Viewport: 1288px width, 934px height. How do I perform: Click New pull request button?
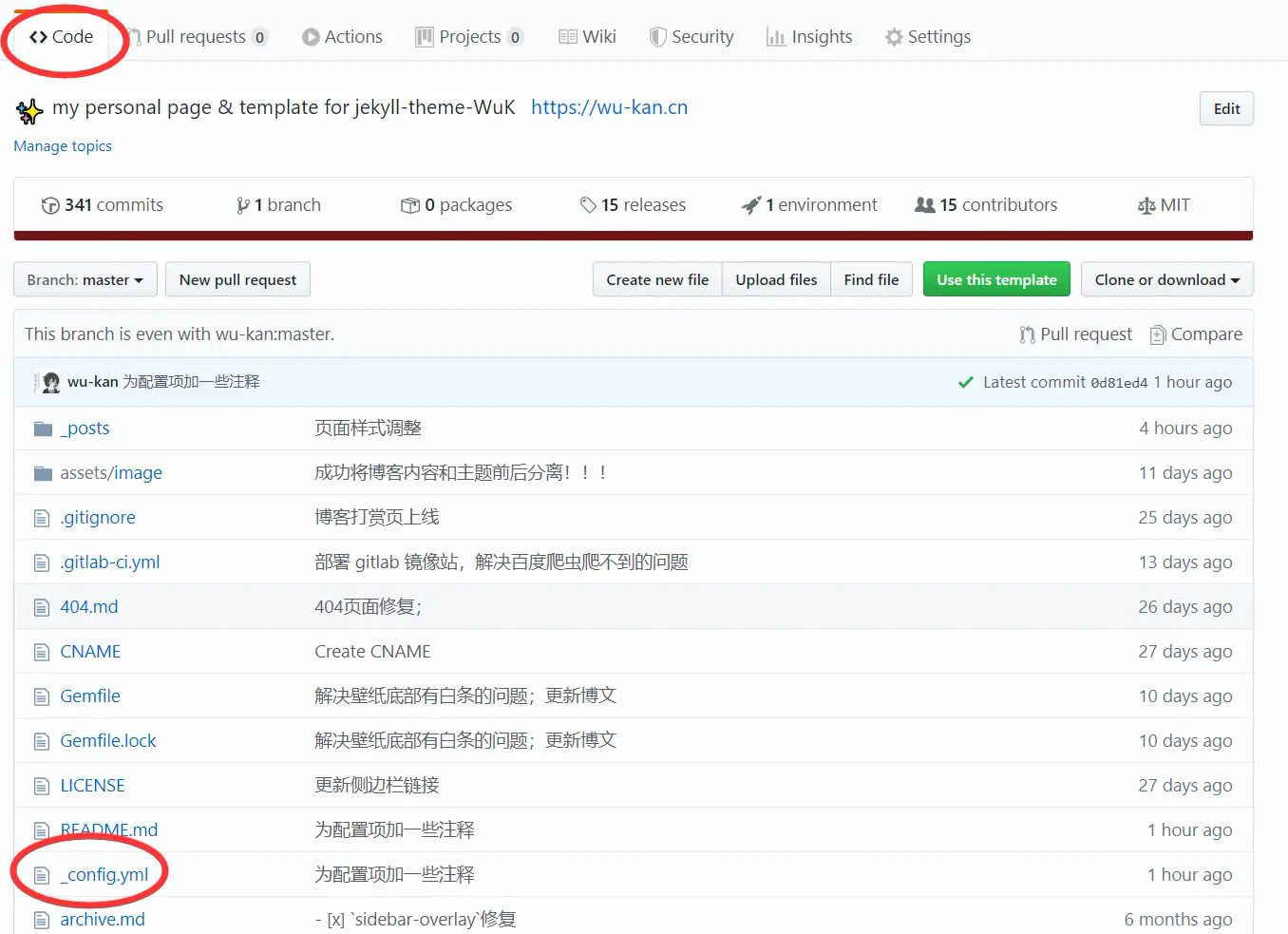tap(237, 279)
